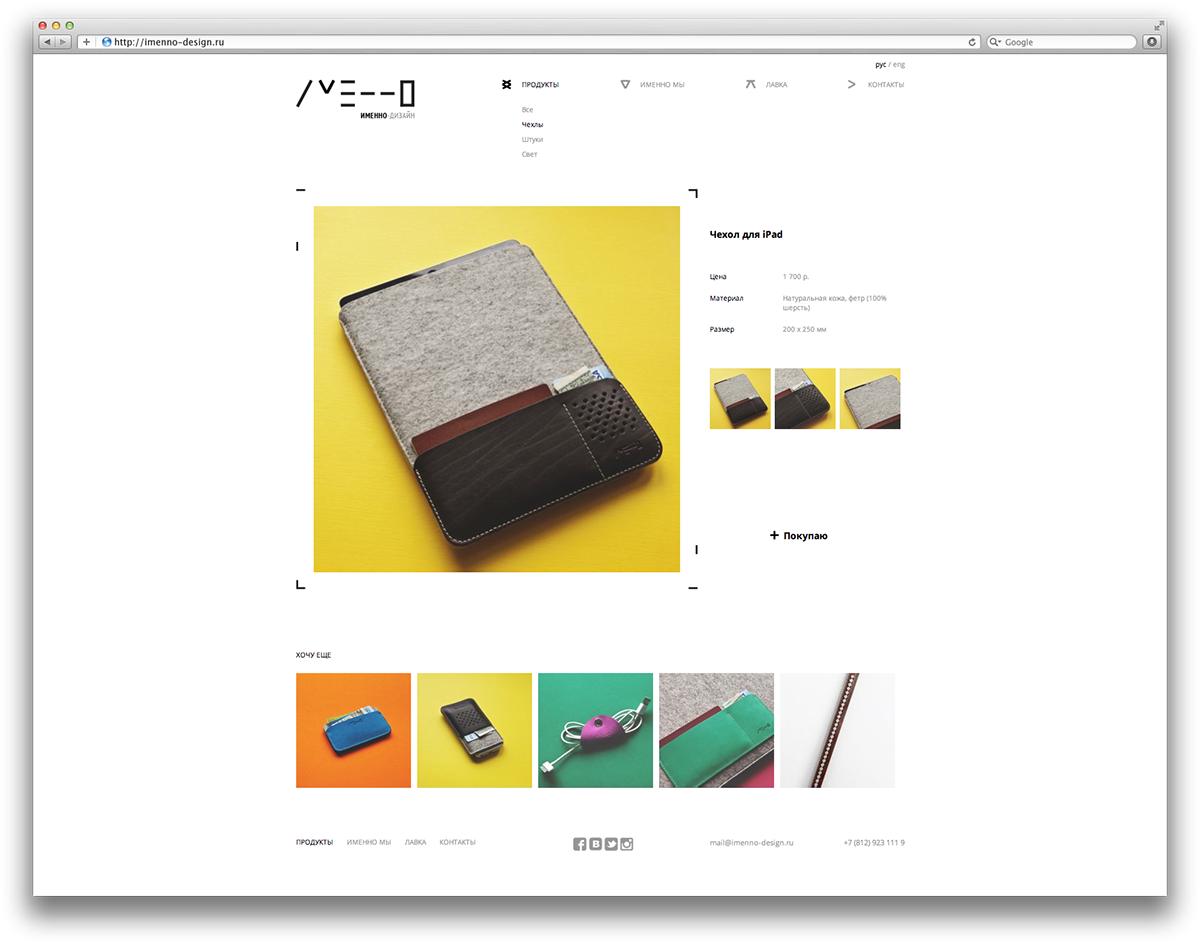Open the Контакты top menu item

(886, 85)
